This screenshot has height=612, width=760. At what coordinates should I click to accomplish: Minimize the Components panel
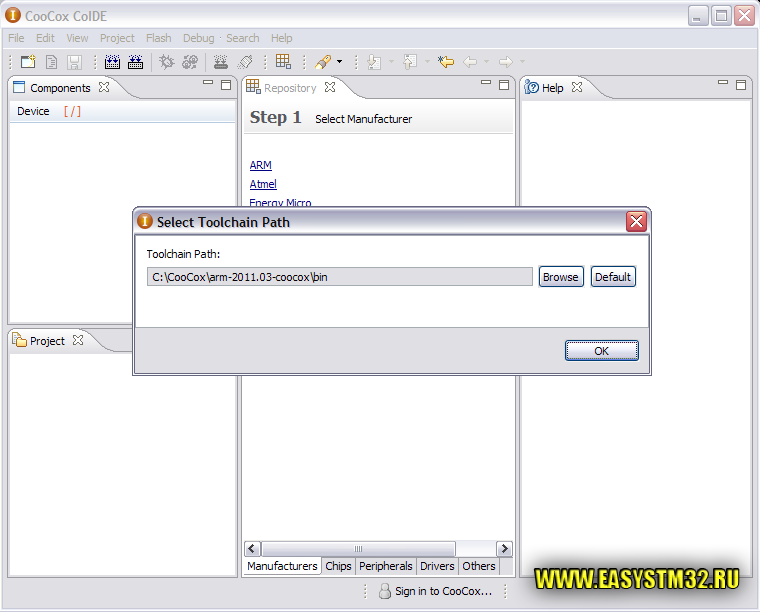point(208,82)
